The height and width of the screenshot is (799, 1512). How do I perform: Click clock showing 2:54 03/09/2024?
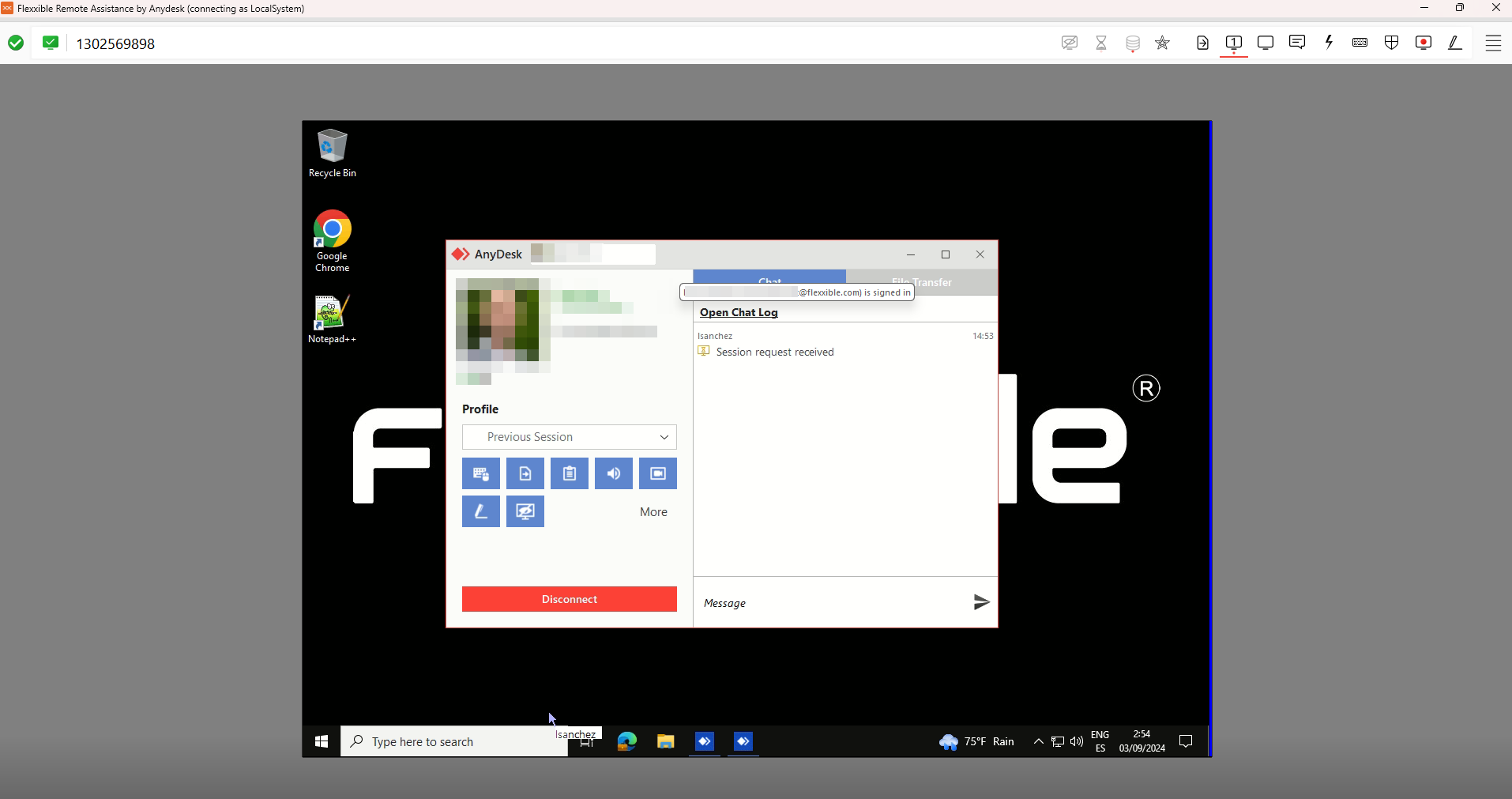tap(1142, 741)
